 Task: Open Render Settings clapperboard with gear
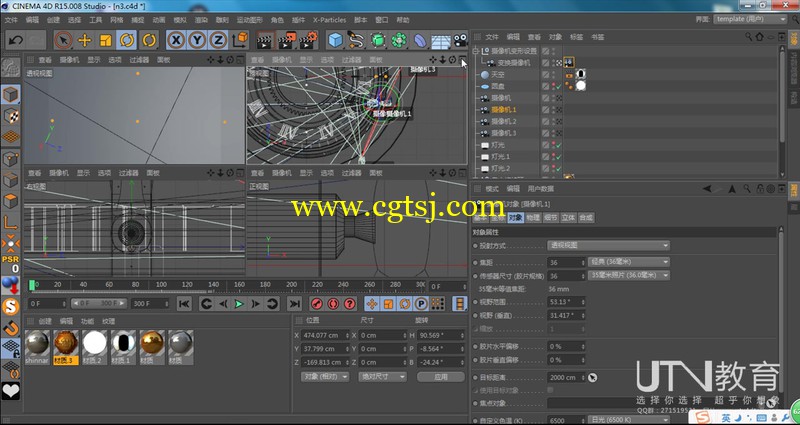click(309, 40)
